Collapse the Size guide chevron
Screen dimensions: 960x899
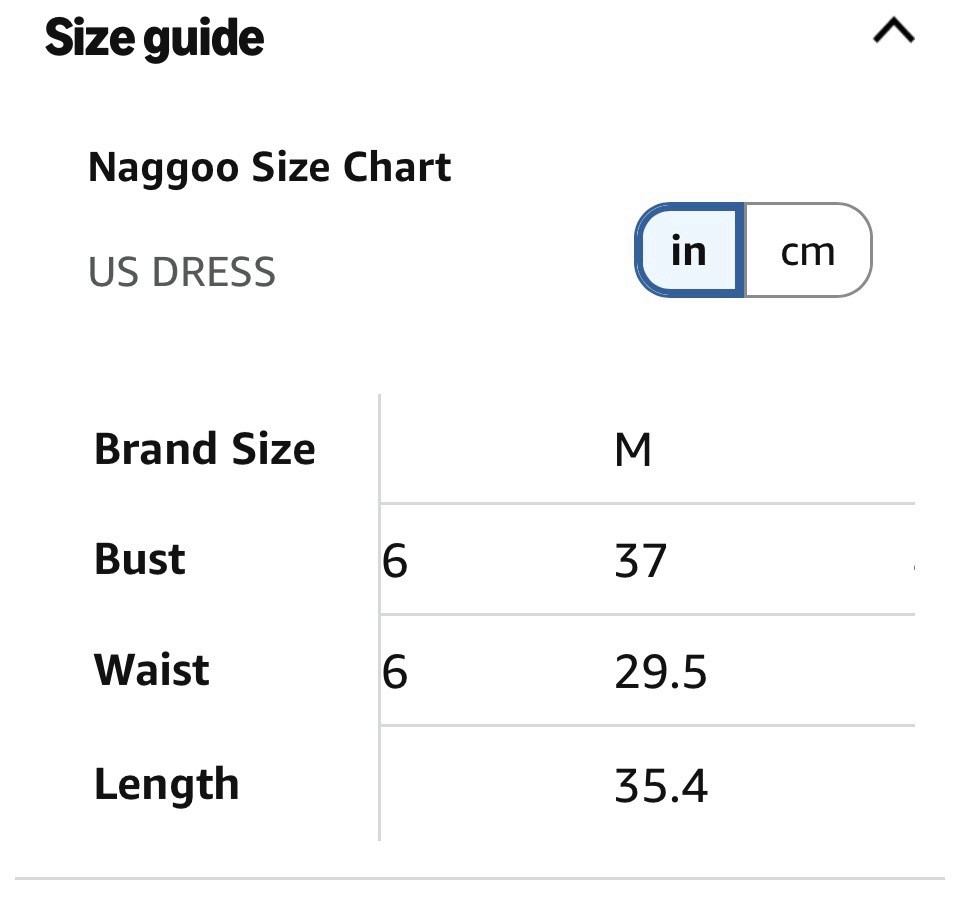[893, 31]
